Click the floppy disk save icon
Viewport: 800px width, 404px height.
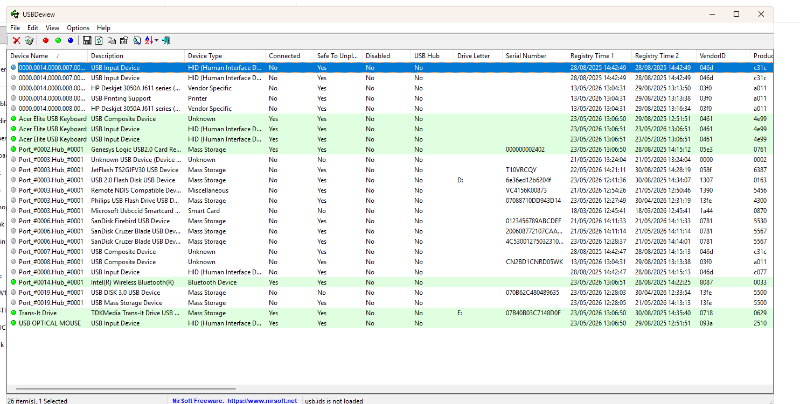[87, 40]
